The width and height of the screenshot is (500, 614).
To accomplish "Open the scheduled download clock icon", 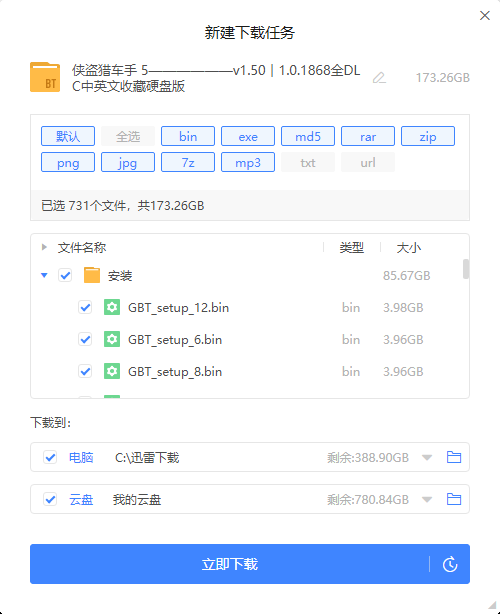I will [450, 564].
